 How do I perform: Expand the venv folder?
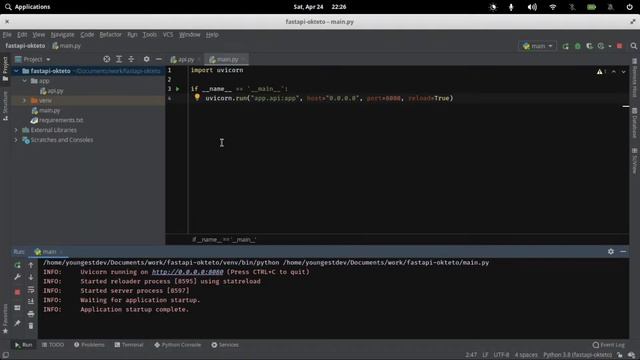pos(24,100)
